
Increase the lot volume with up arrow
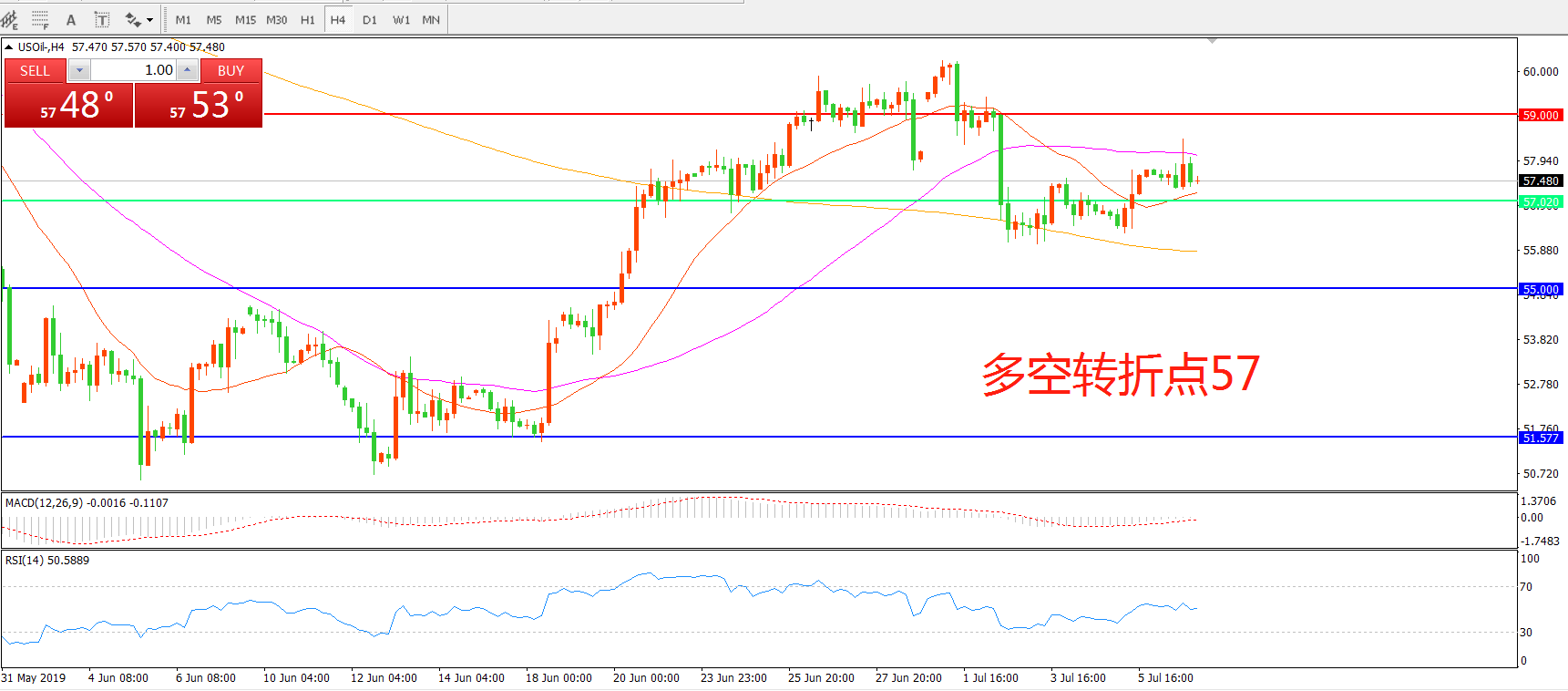pyautogui.click(x=187, y=70)
